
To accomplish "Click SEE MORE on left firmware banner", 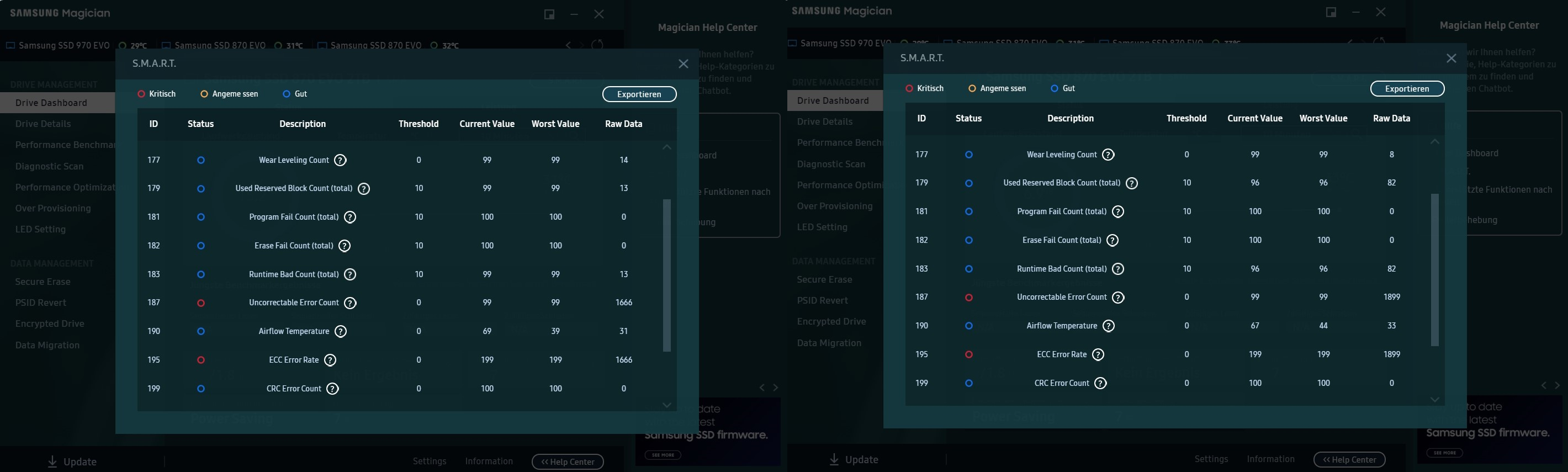I will pyautogui.click(x=663, y=455).
